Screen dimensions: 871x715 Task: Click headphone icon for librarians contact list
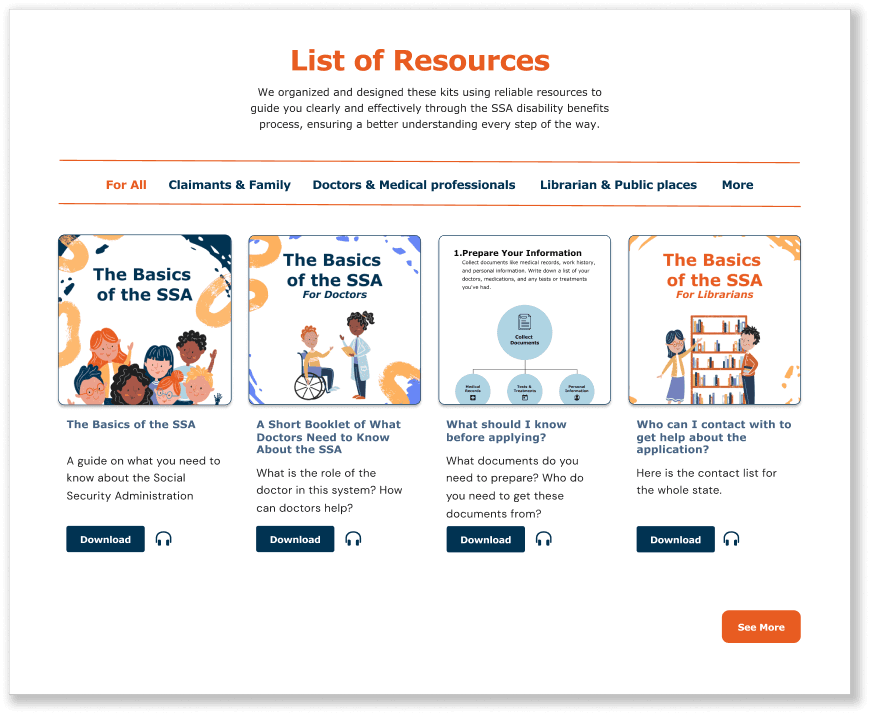click(x=731, y=539)
